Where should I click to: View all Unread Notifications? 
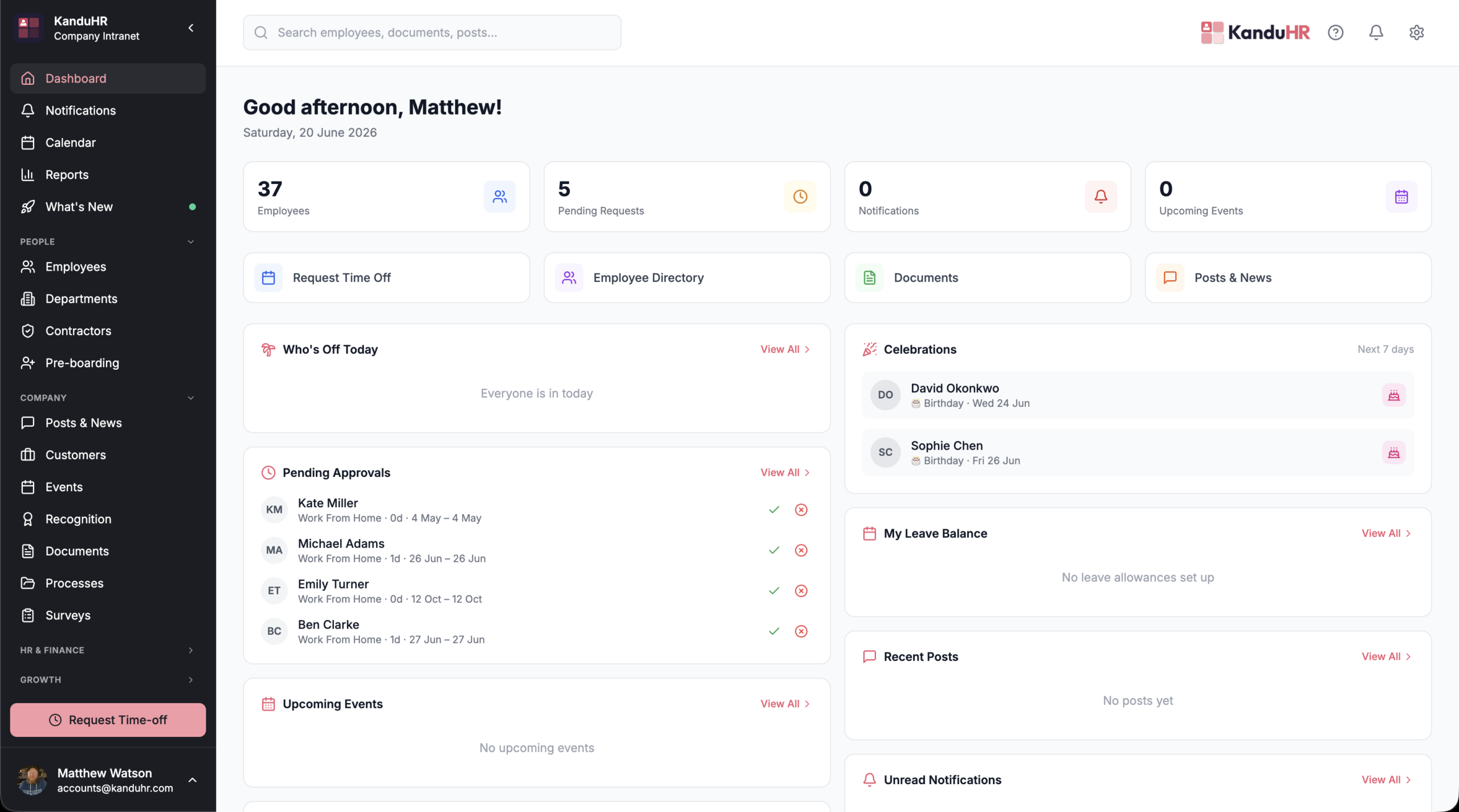1386,780
